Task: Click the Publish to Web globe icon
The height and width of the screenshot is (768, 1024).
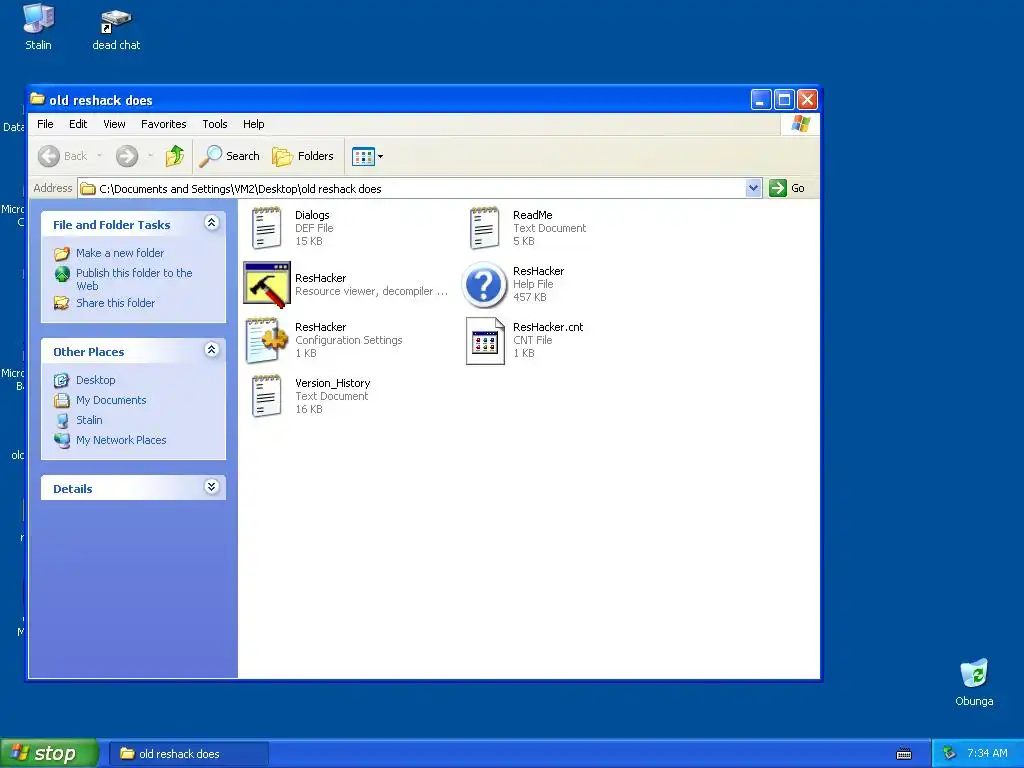Action: [x=62, y=274]
